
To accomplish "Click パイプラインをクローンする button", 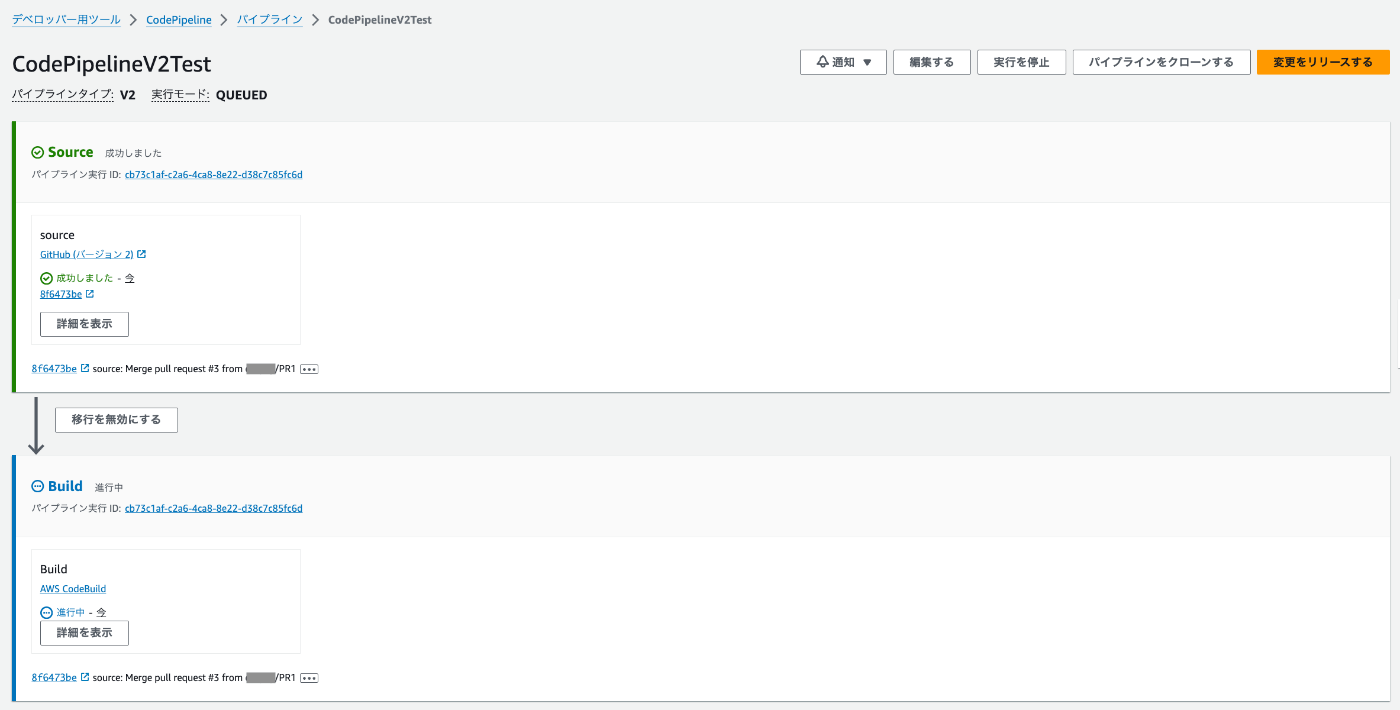I will (x=1161, y=62).
